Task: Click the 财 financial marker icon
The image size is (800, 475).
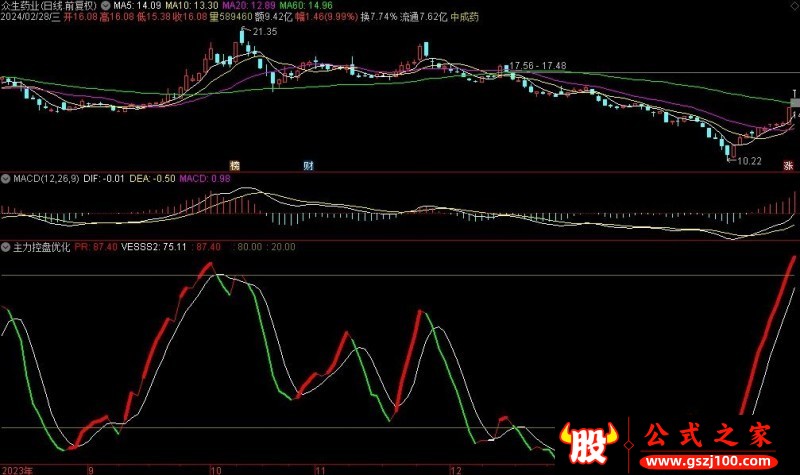Action: (309, 165)
